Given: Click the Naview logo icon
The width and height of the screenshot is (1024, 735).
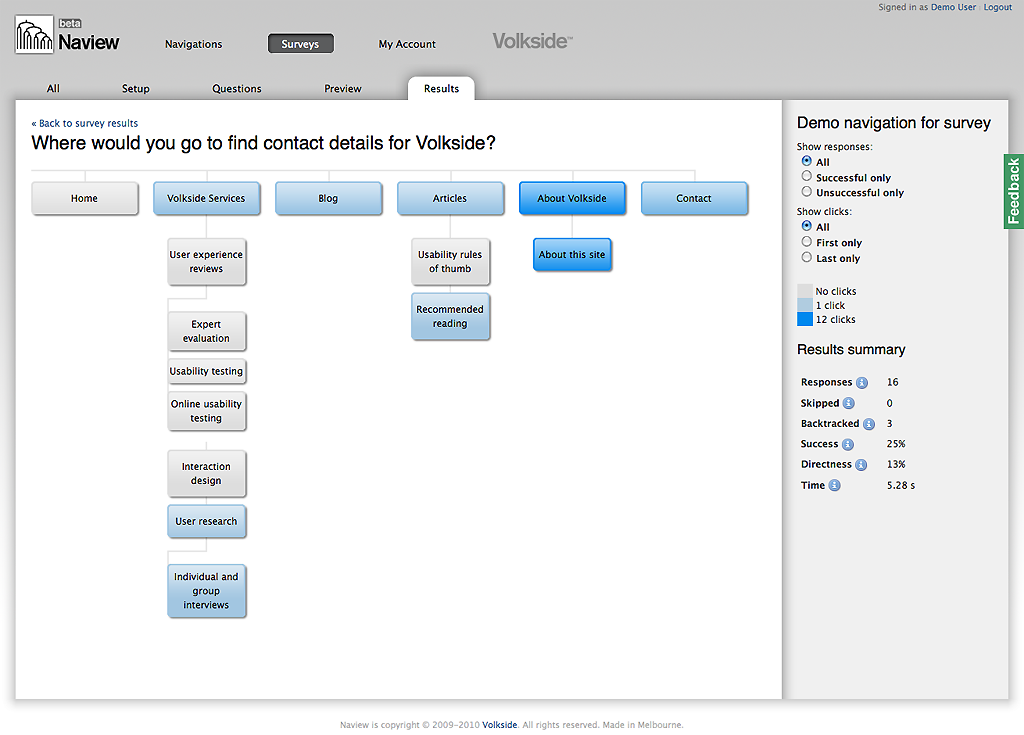Looking at the screenshot, I should click(34, 35).
